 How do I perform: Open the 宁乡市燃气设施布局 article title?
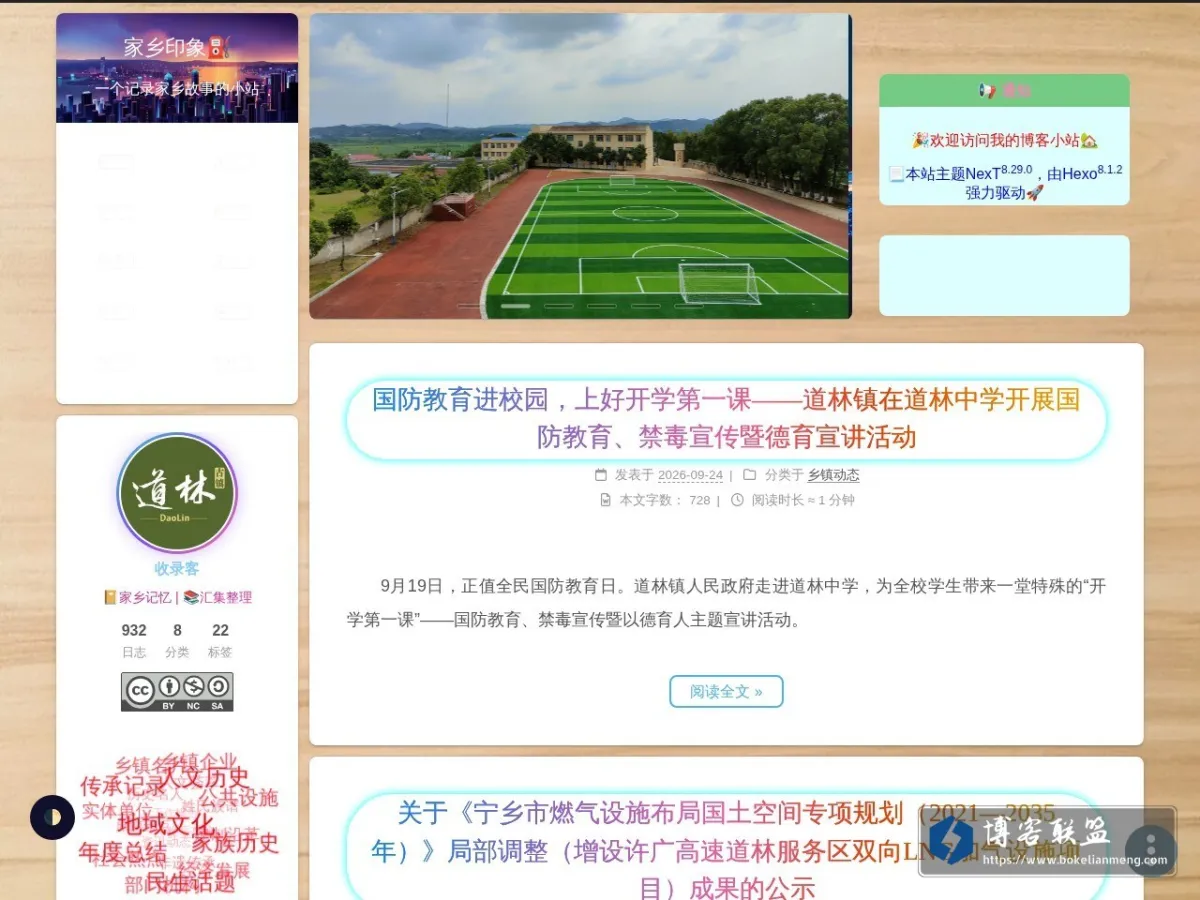pyautogui.click(x=726, y=850)
